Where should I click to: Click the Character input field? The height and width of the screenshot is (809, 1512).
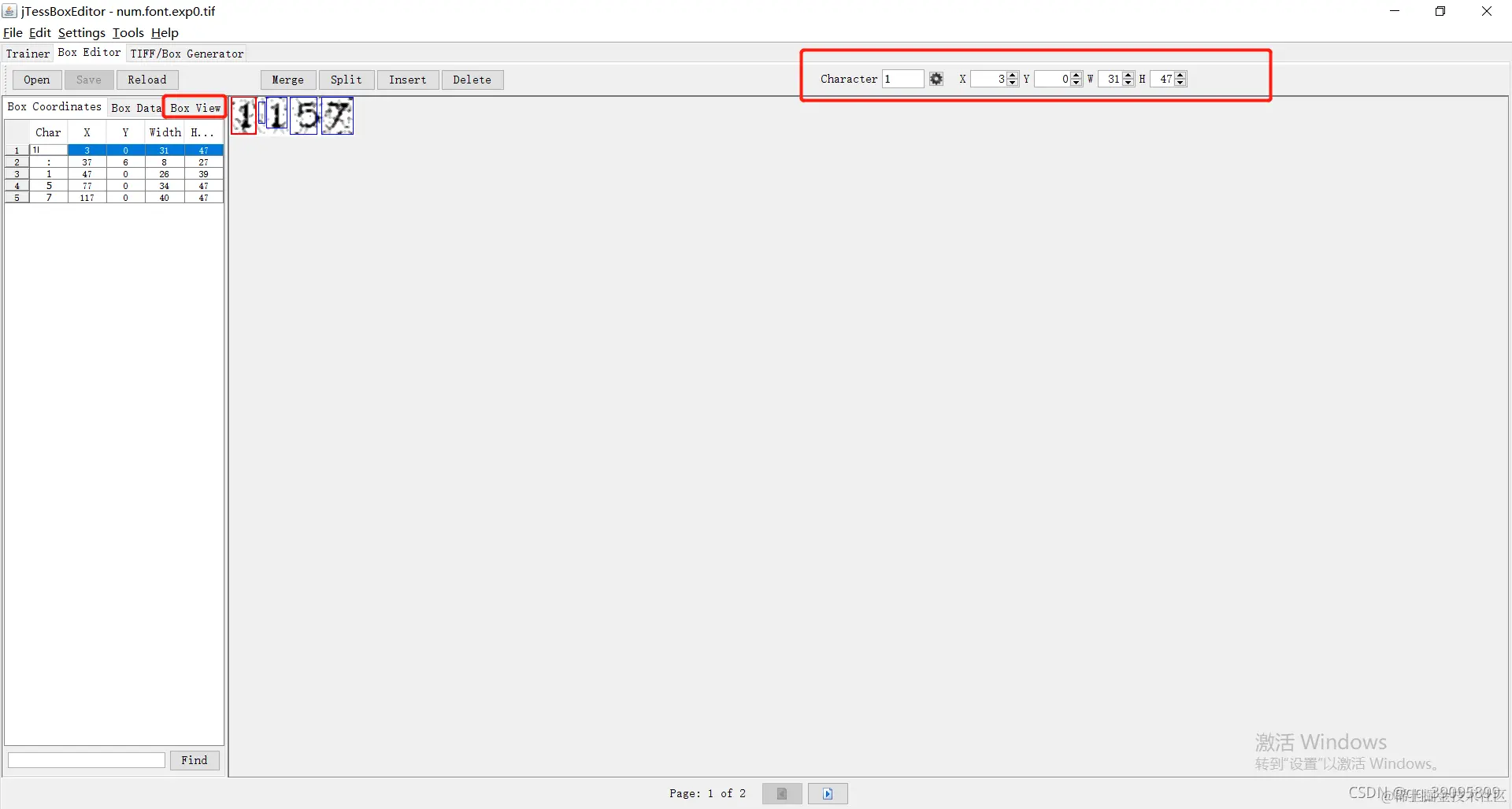[902, 79]
